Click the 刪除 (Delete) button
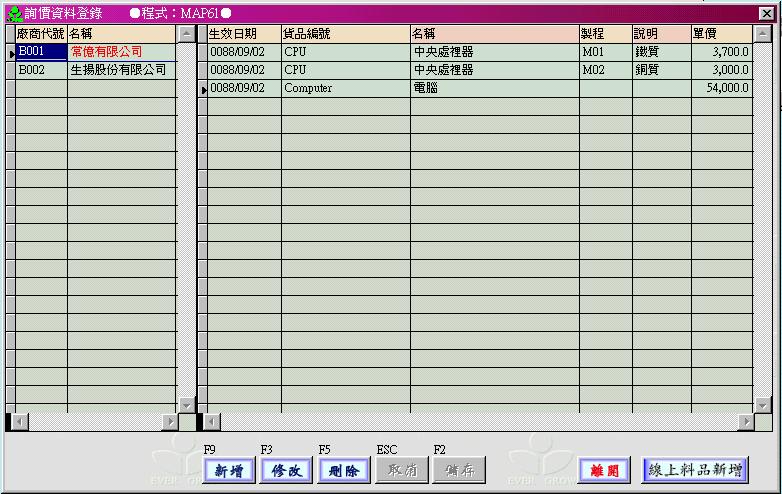The image size is (782, 494). pyautogui.click(x=343, y=470)
